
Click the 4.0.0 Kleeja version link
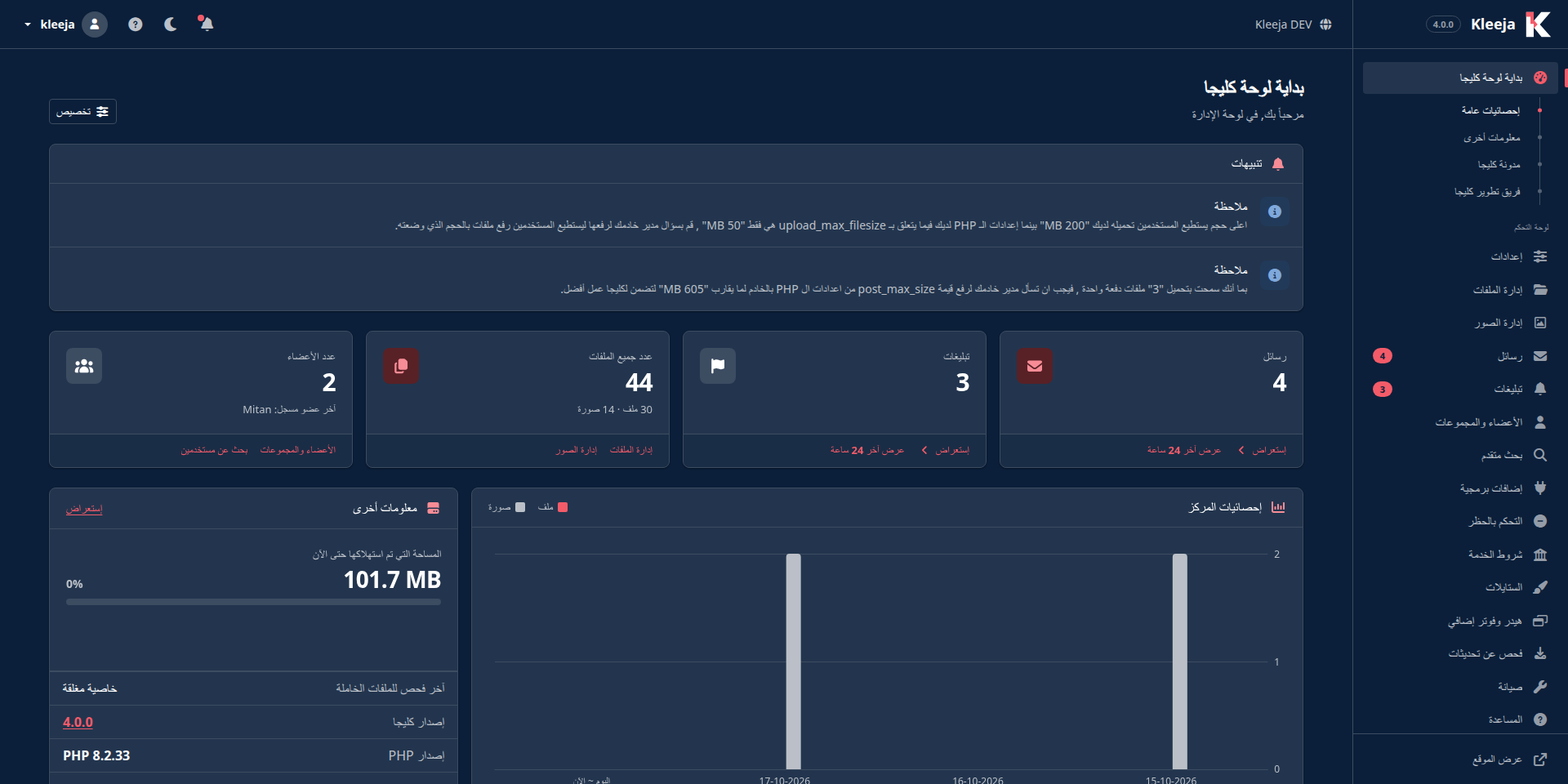(x=78, y=722)
